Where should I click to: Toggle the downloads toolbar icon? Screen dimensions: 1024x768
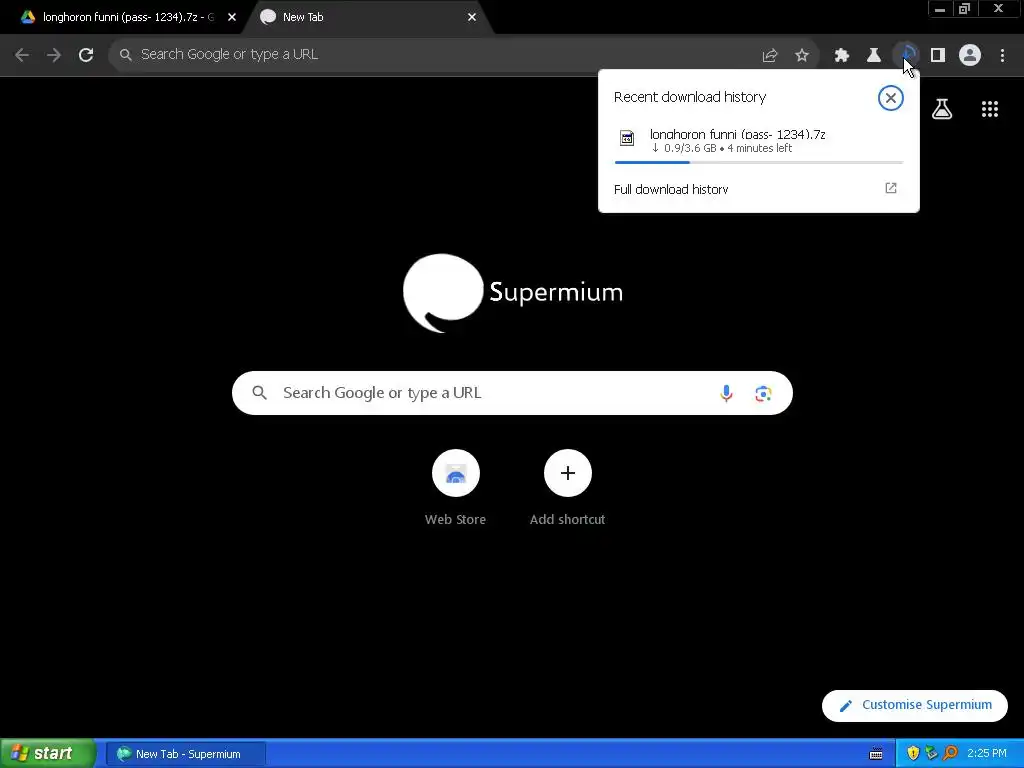(906, 56)
